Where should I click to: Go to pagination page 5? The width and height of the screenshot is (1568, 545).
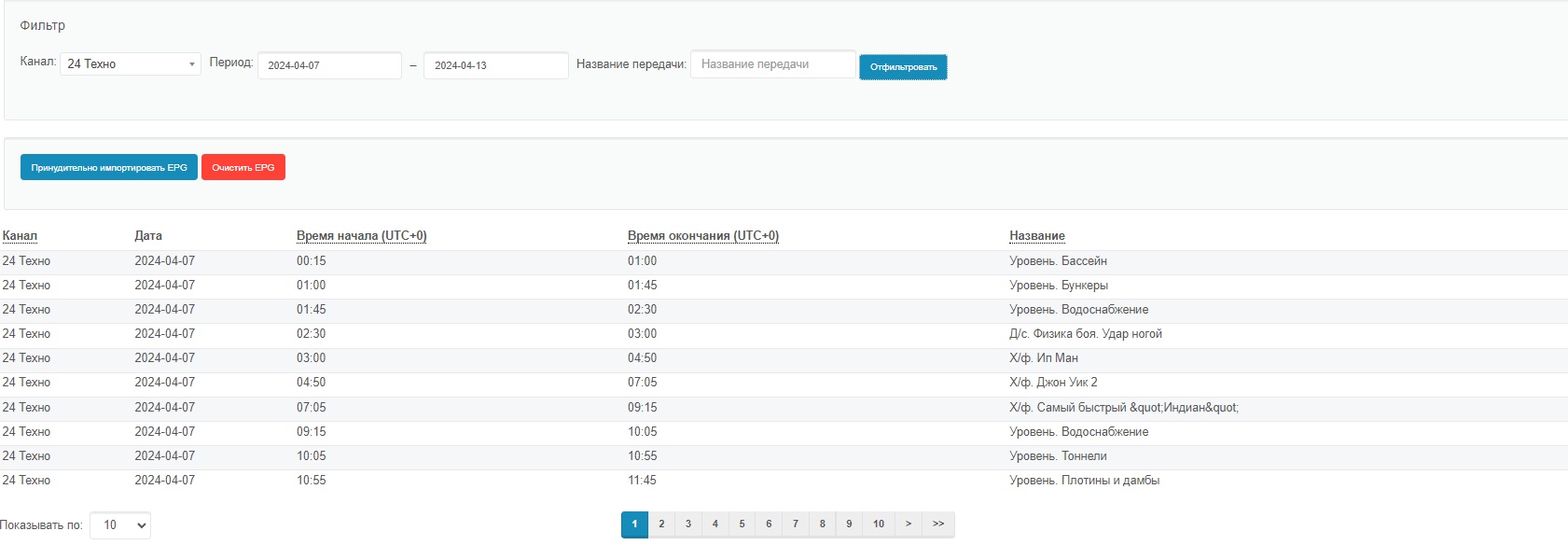pyautogui.click(x=742, y=524)
